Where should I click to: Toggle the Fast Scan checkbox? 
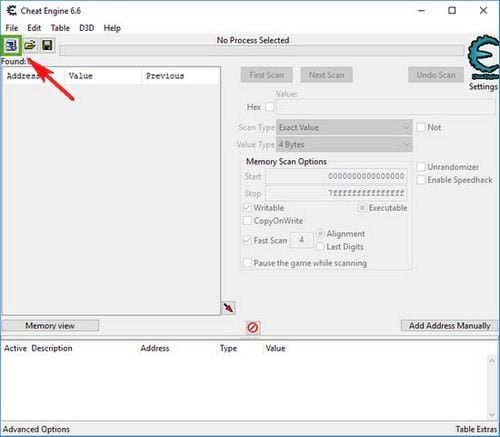point(247,240)
